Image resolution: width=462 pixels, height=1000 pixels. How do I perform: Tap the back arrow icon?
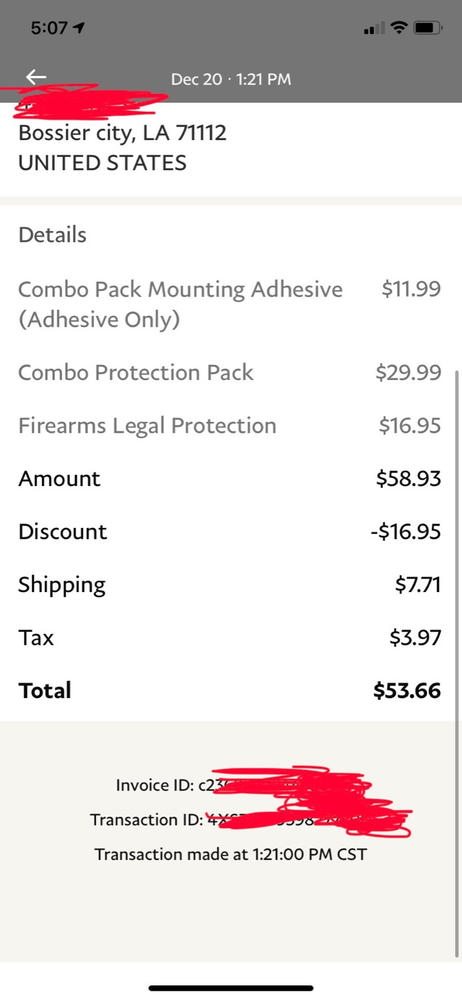click(x=36, y=77)
